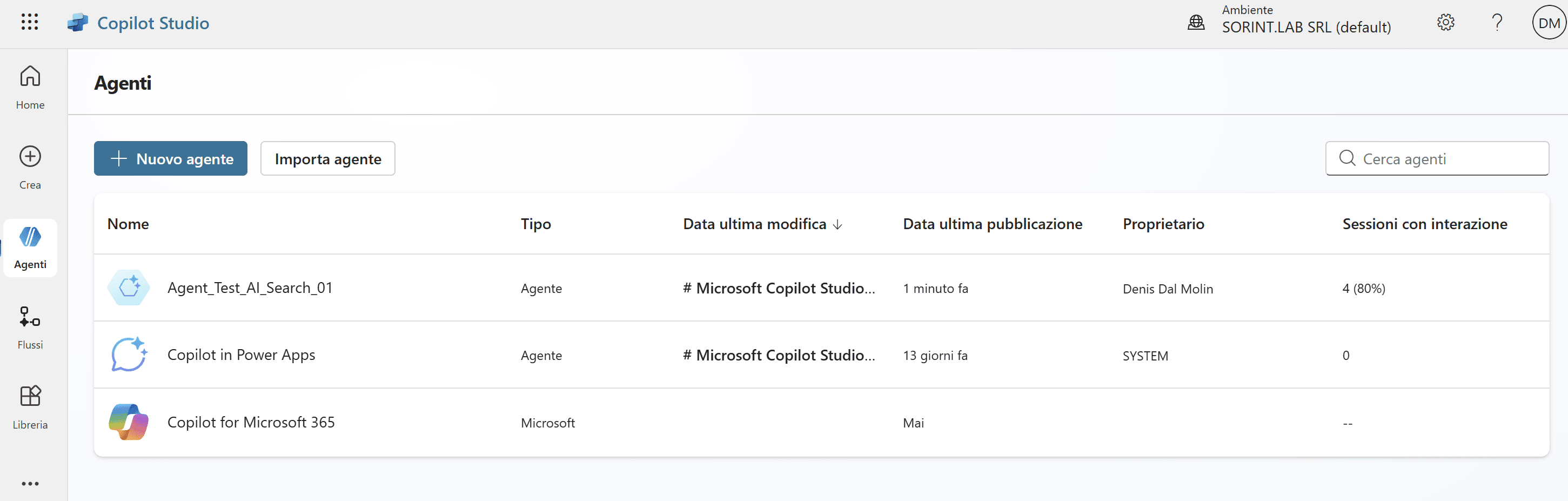Select Agenti in the sidebar
This screenshot has width=1568, height=501.
[x=30, y=249]
